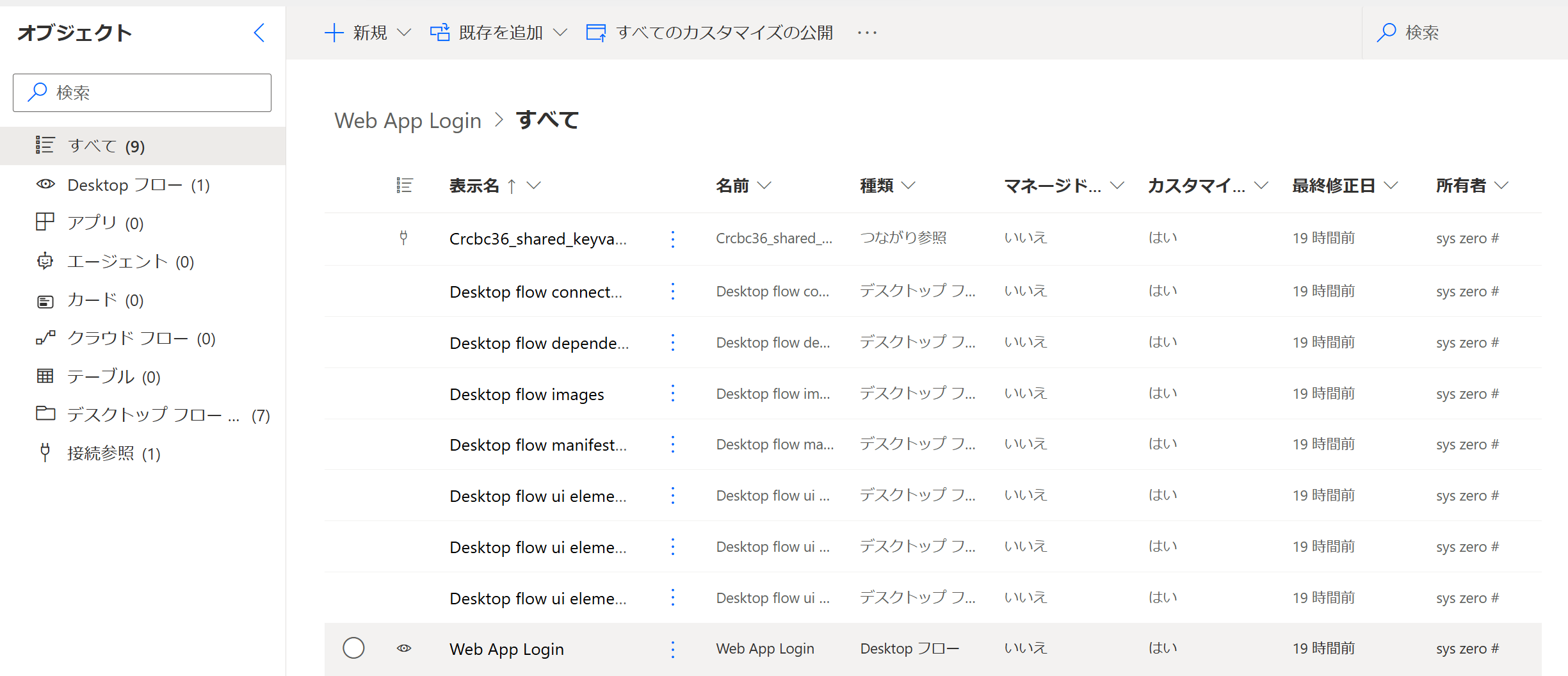Open the toolbar overflow ellipsis menu
Image resolution: width=1568 pixels, height=676 pixels.
867,33
